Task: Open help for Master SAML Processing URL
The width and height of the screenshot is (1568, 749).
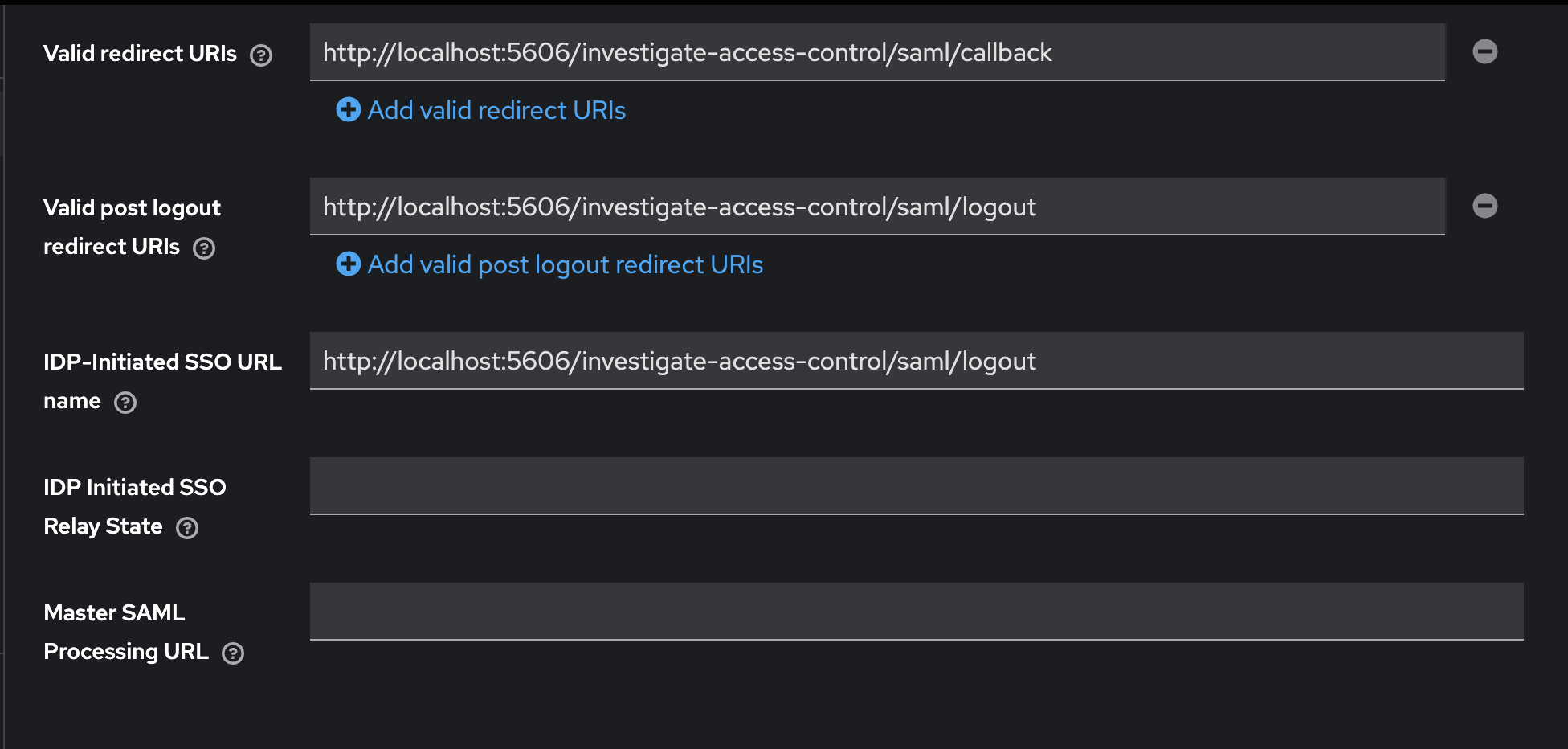Action: click(233, 653)
